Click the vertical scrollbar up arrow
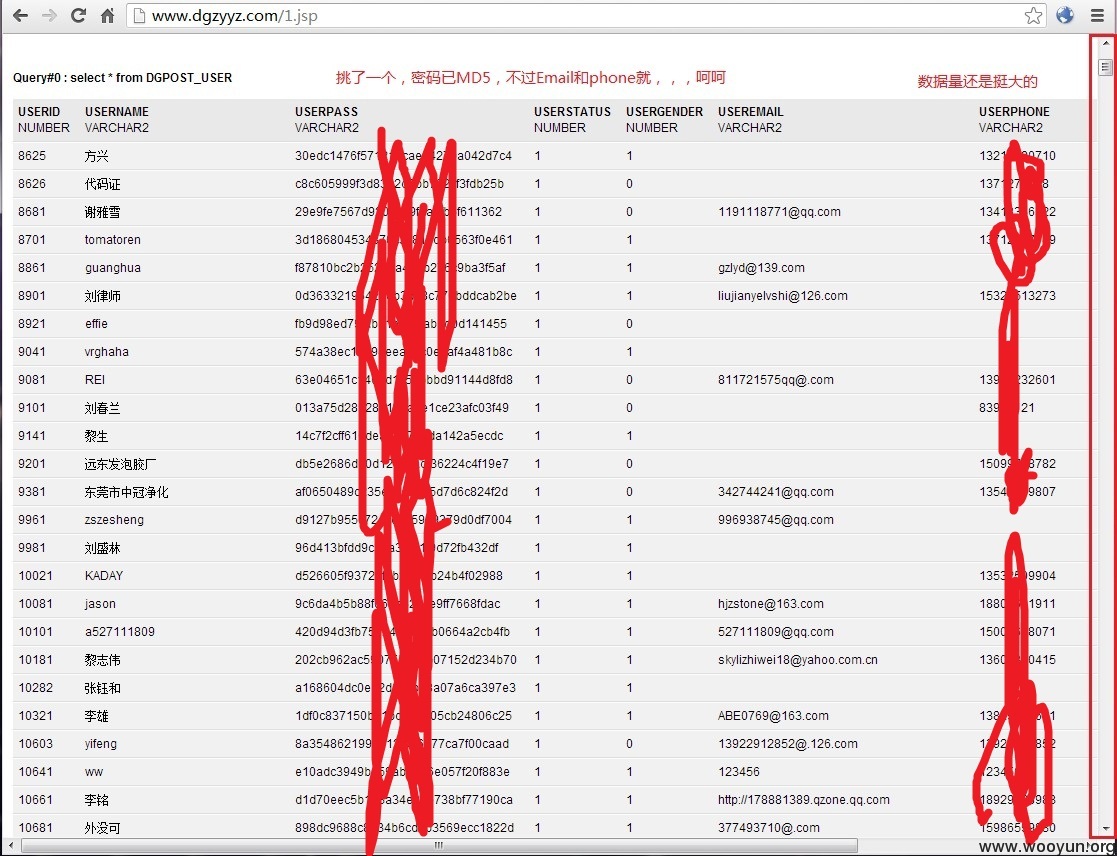1117x856 pixels. pos(1105,43)
